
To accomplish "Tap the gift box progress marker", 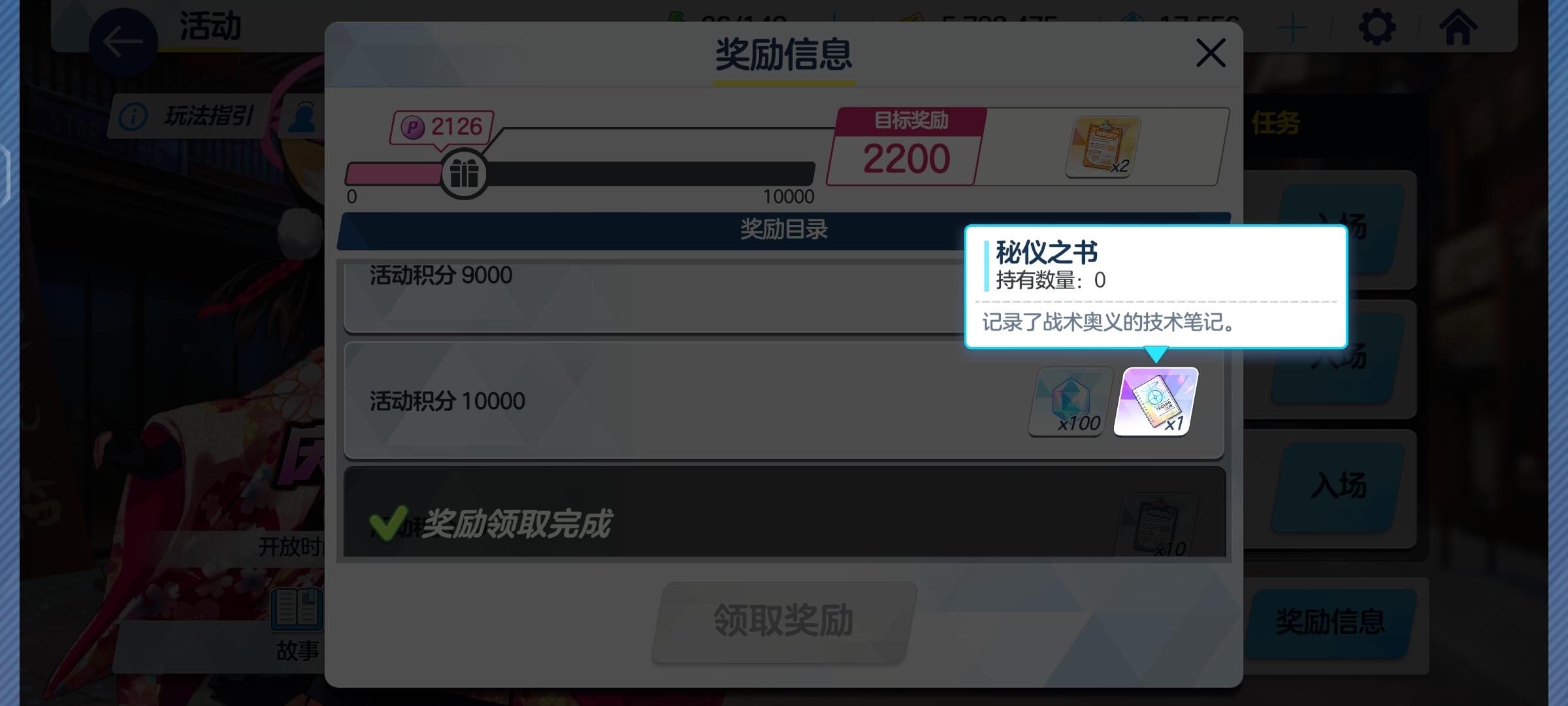I will click(464, 174).
